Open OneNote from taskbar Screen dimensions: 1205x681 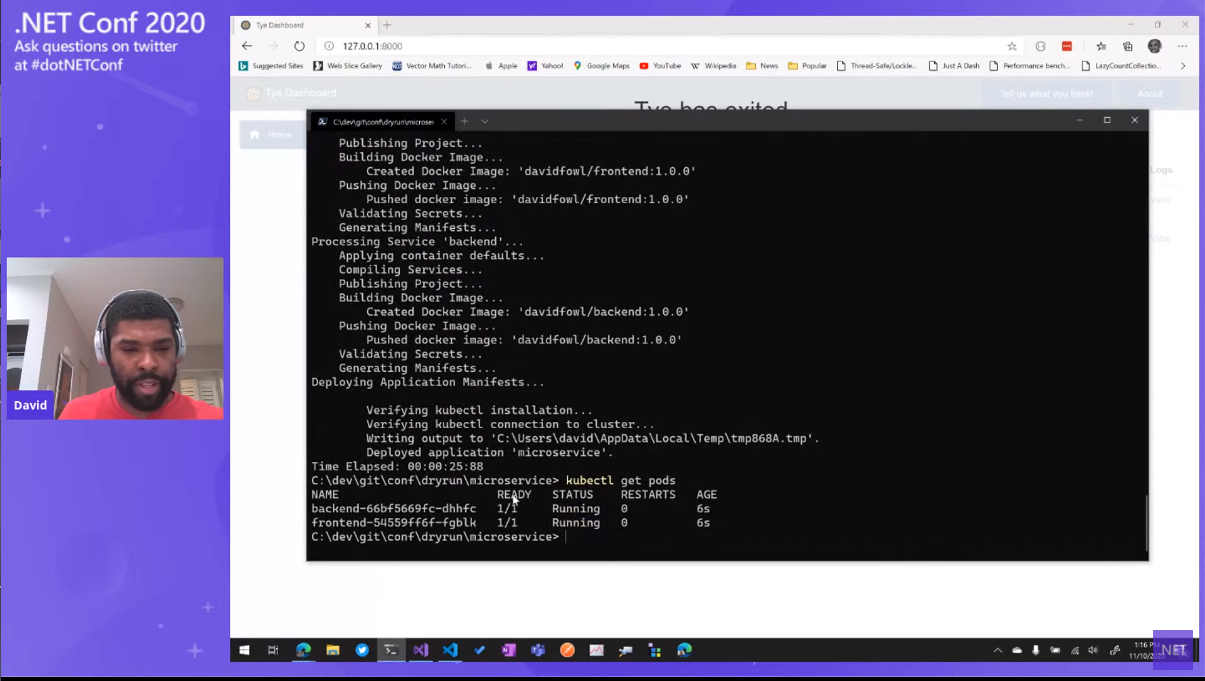pyautogui.click(x=508, y=650)
